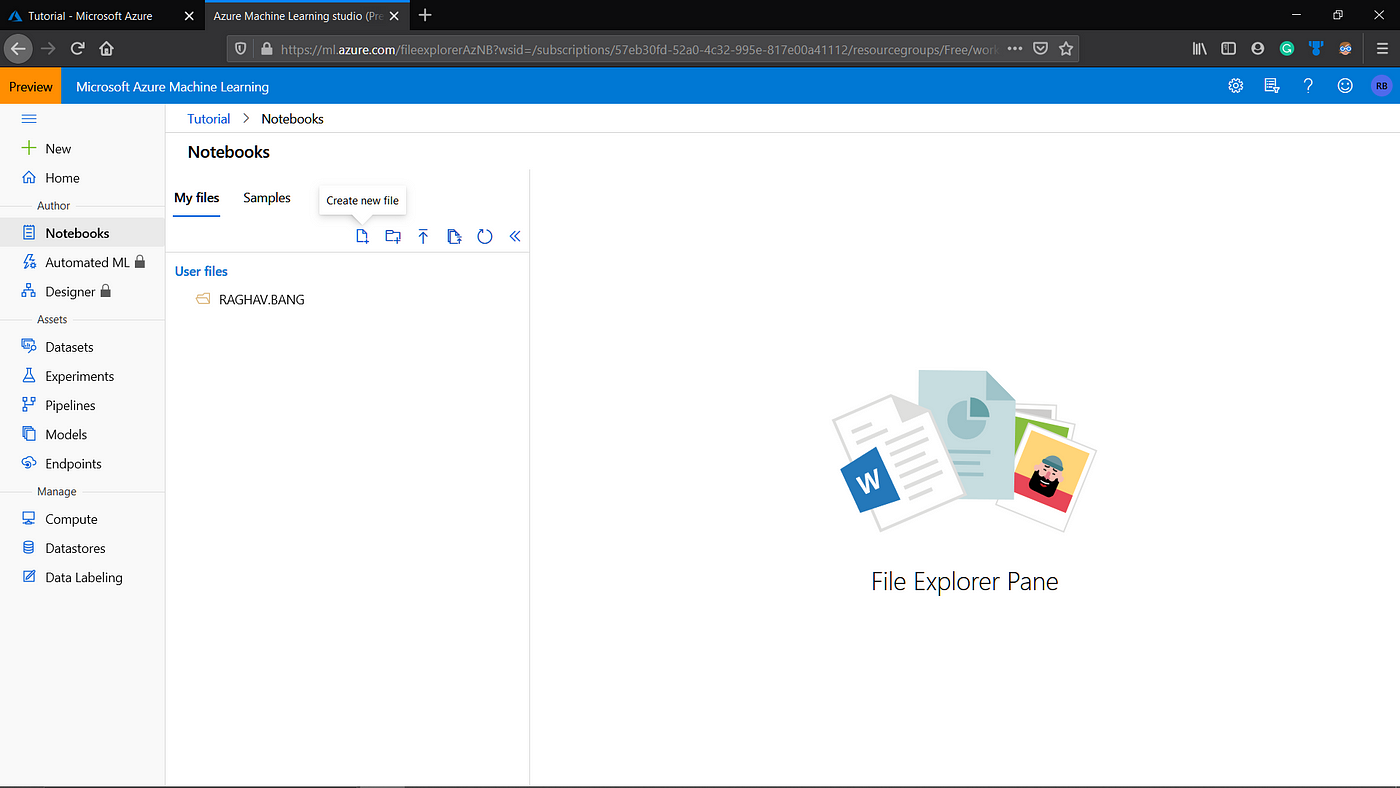Select Notebooks in the sidebar
The image size is (1400, 788).
[x=82, y=233]
